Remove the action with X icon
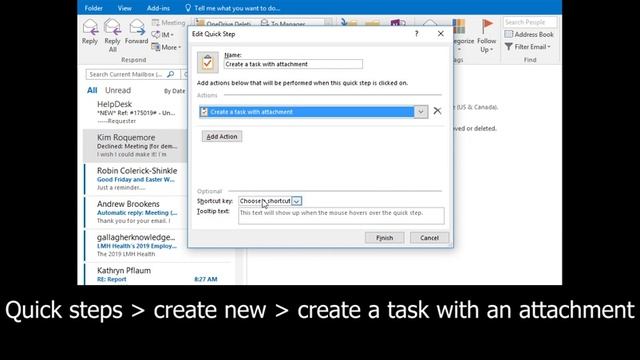 click(437, 111)
